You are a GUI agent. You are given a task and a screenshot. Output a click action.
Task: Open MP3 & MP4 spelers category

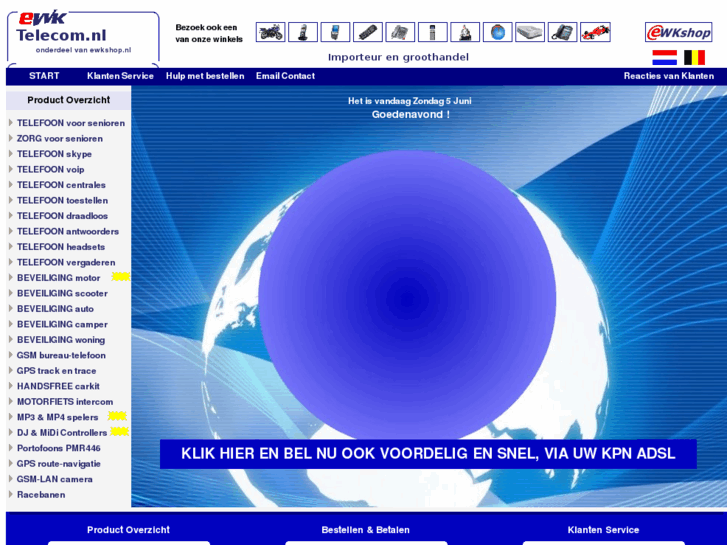57,417
